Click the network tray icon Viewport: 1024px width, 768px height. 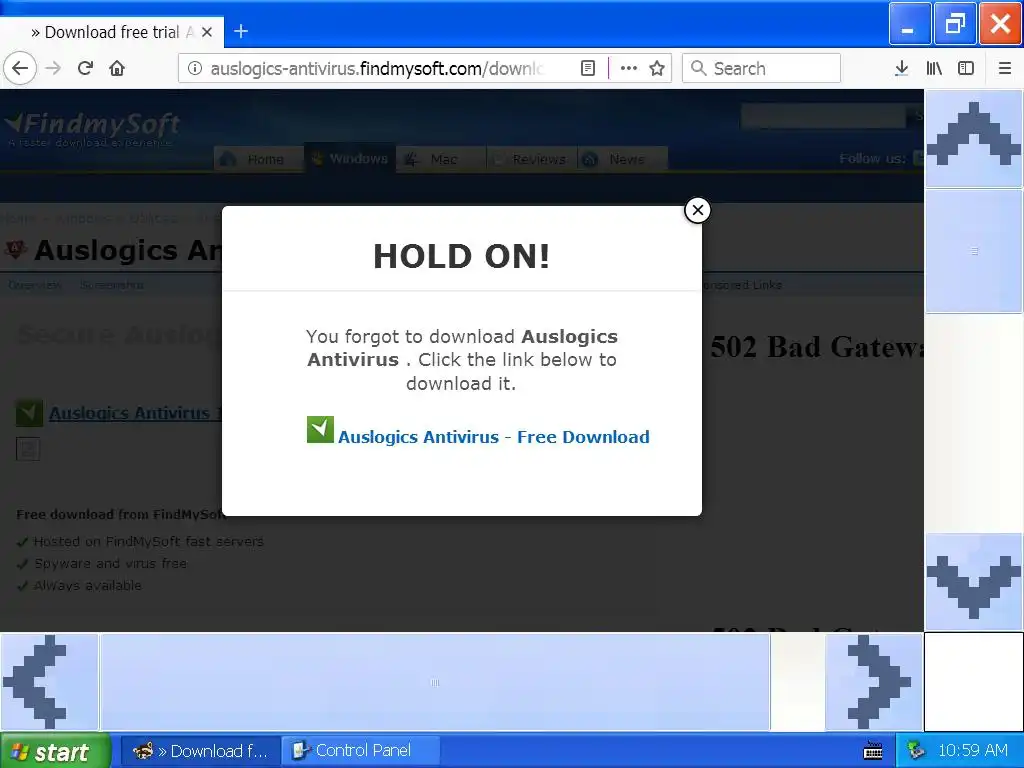pos(916,751)
